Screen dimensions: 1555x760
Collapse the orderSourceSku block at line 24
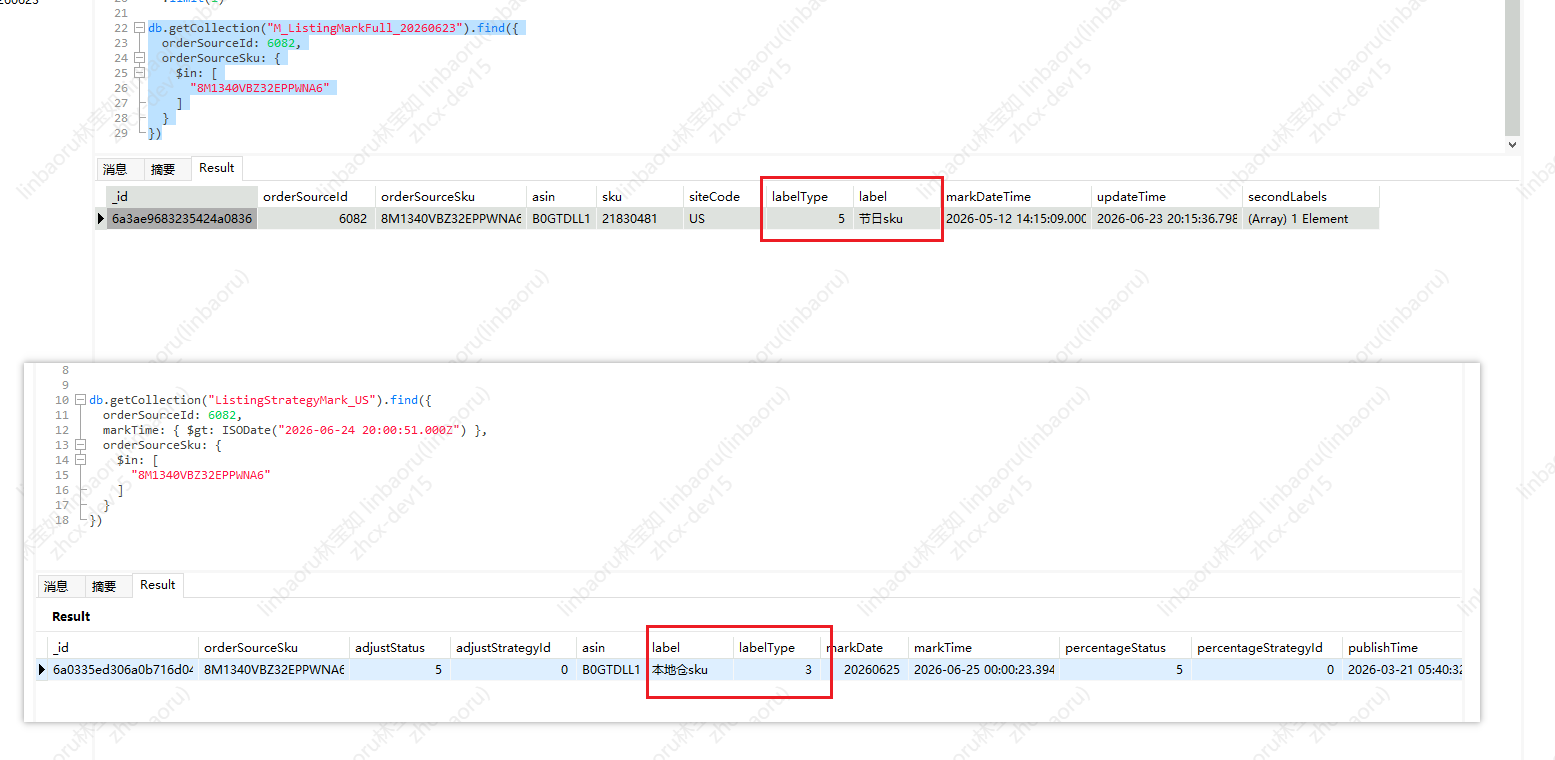pos(139,58)
